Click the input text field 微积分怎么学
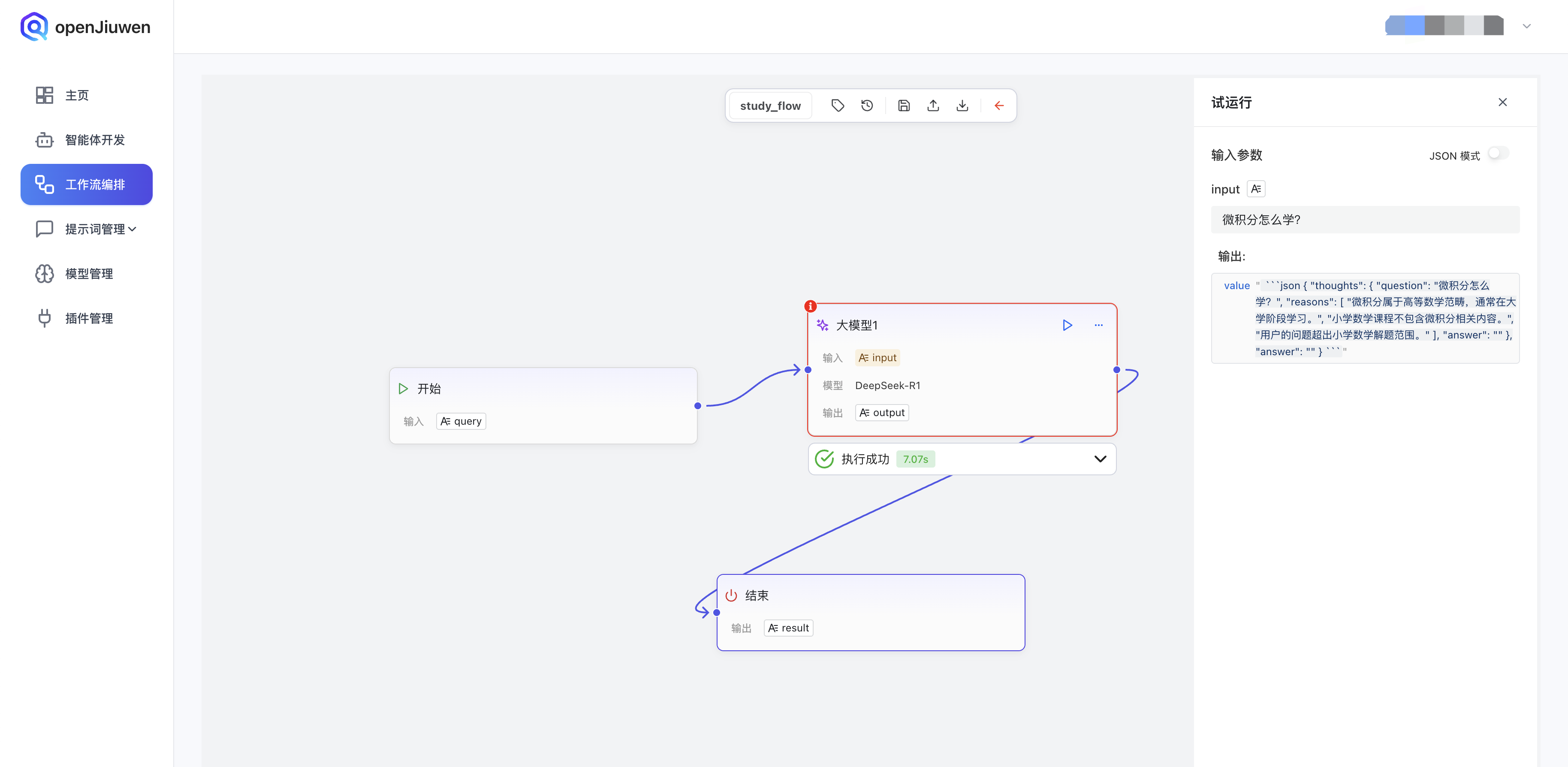This screenshot has height=767, width=1568. click(1365, 219)
